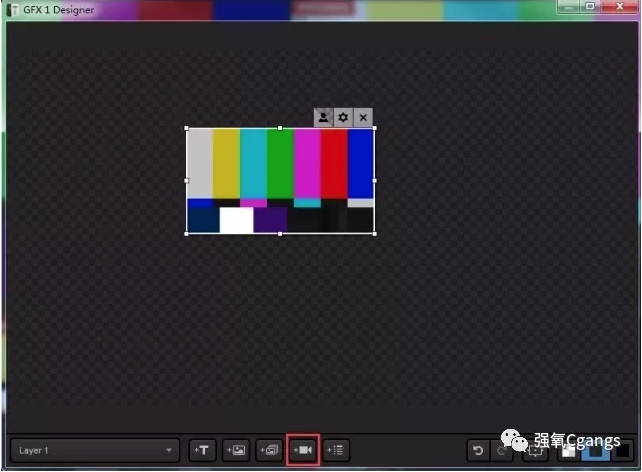Add an image set element

pos(269,450)
